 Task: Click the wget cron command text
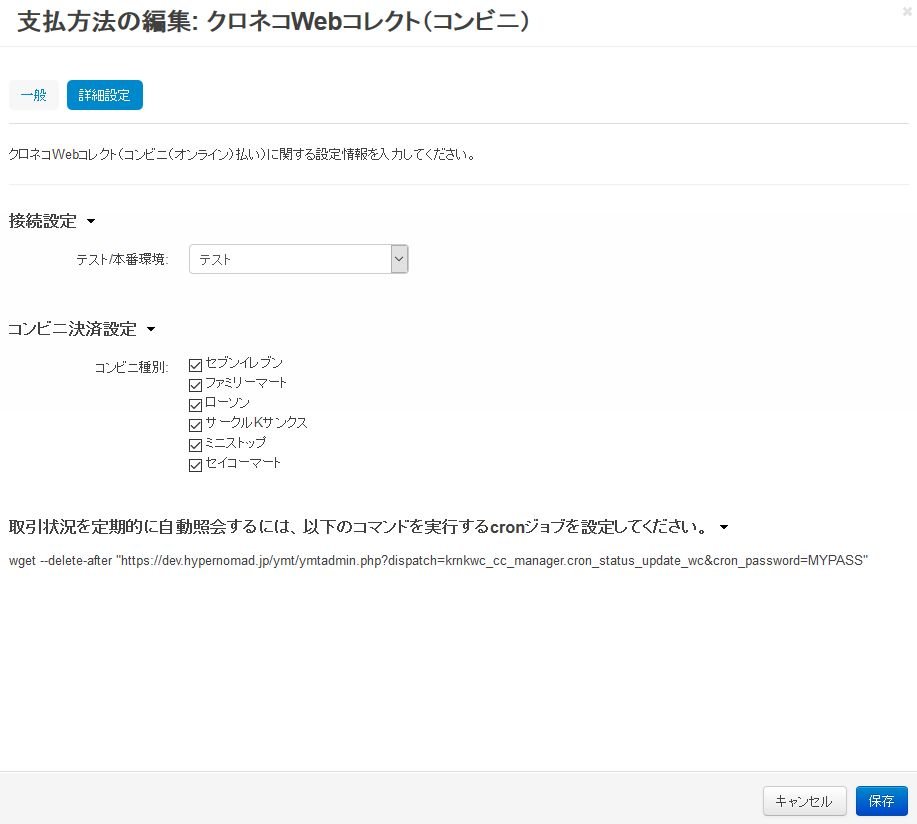click(438, 560)
